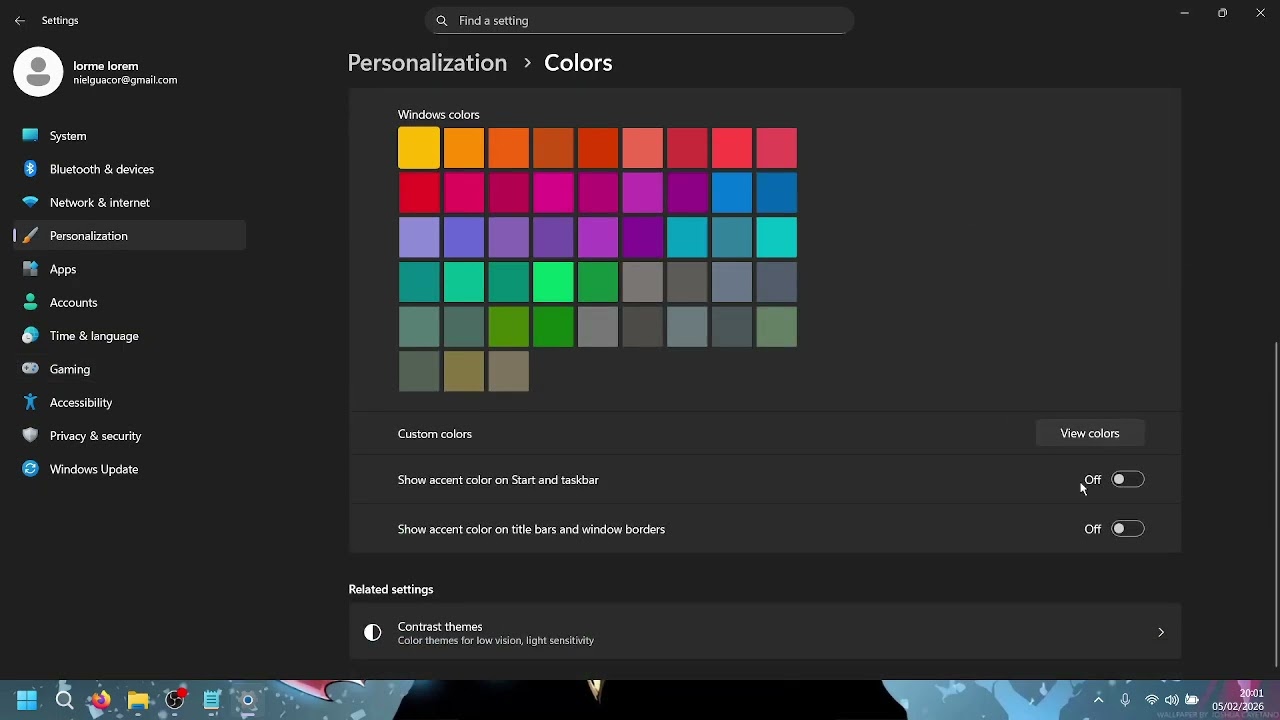Select the light lavender color swatch

pyautogui.click(x=419, y=238)
